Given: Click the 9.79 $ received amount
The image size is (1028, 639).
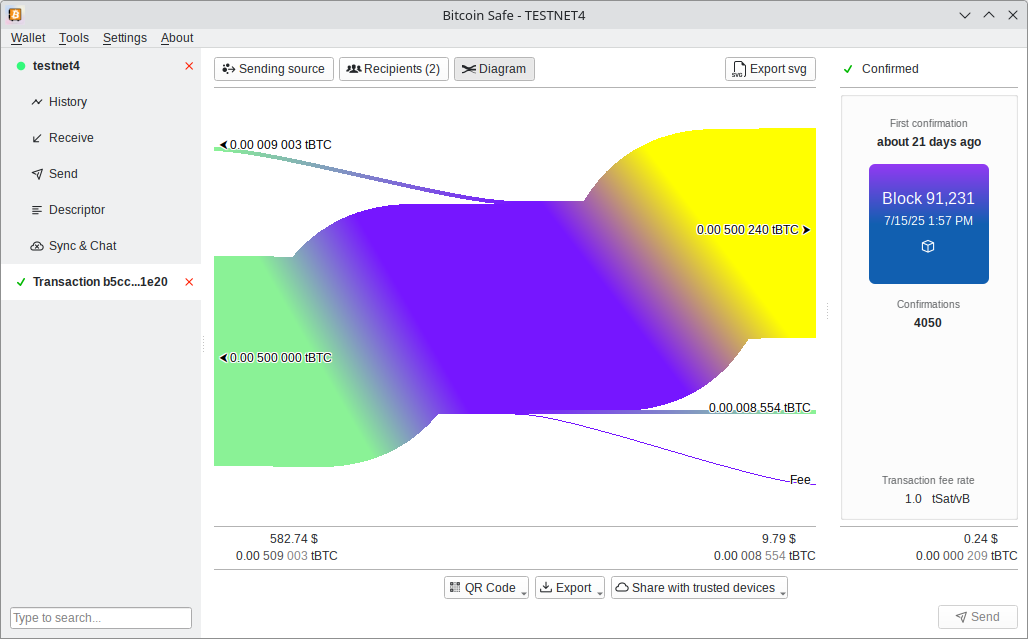Looking at the screenshot, I should 779,539.
